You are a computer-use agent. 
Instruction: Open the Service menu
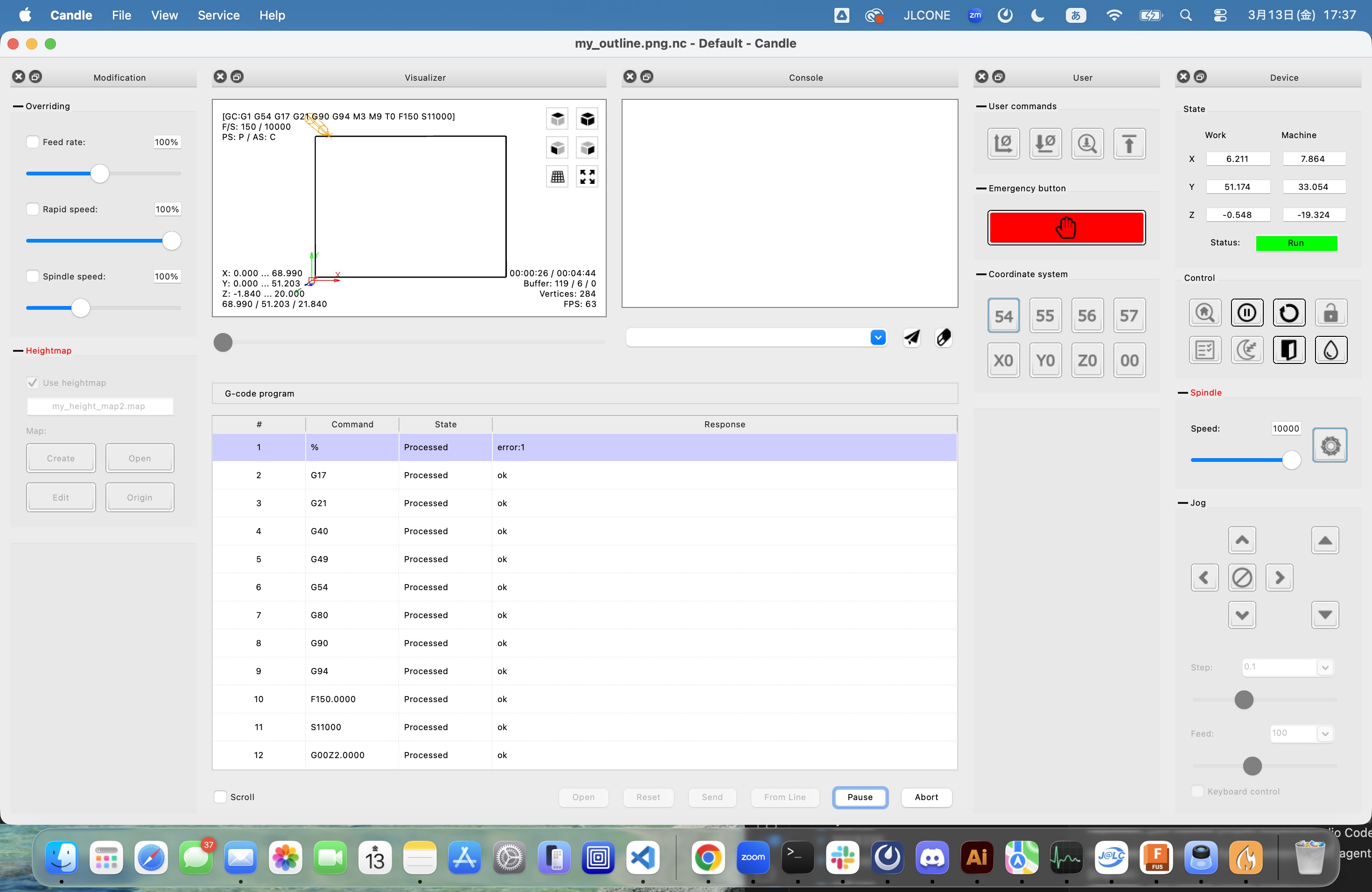(x=218, y=15)
